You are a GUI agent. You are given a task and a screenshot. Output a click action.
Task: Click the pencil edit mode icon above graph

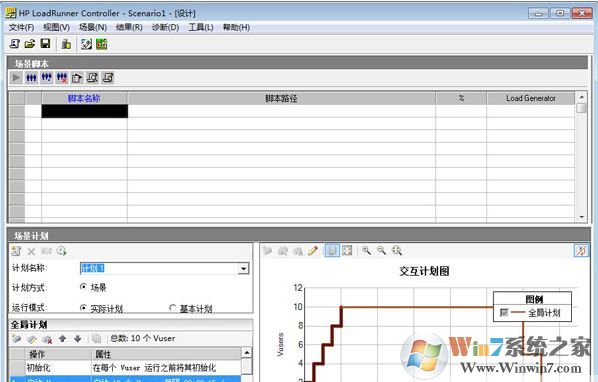pos(313,250)
